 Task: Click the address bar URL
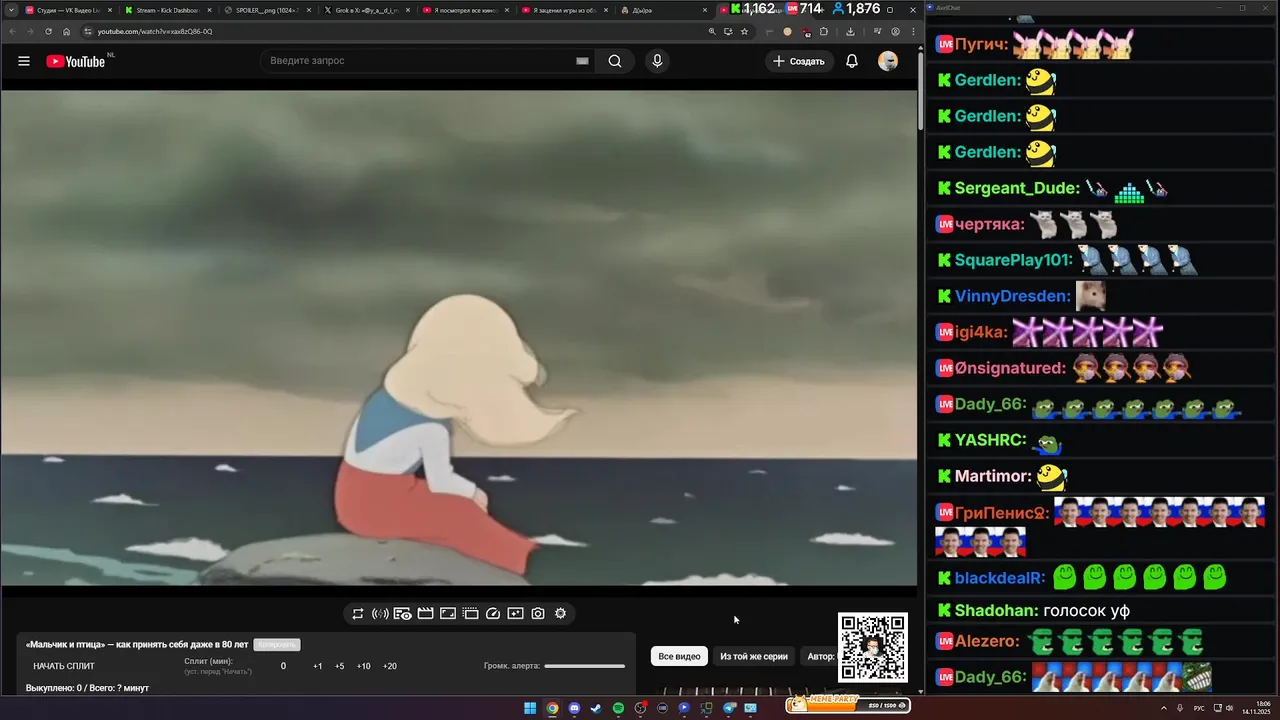coord(155,31)
